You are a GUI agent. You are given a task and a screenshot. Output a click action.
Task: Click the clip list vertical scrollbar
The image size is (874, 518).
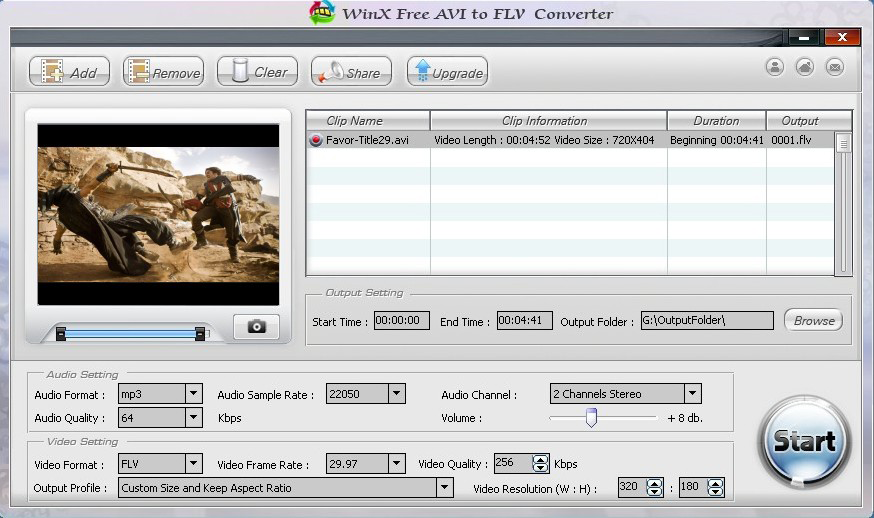pyautogui.click(x=843, y=204)
